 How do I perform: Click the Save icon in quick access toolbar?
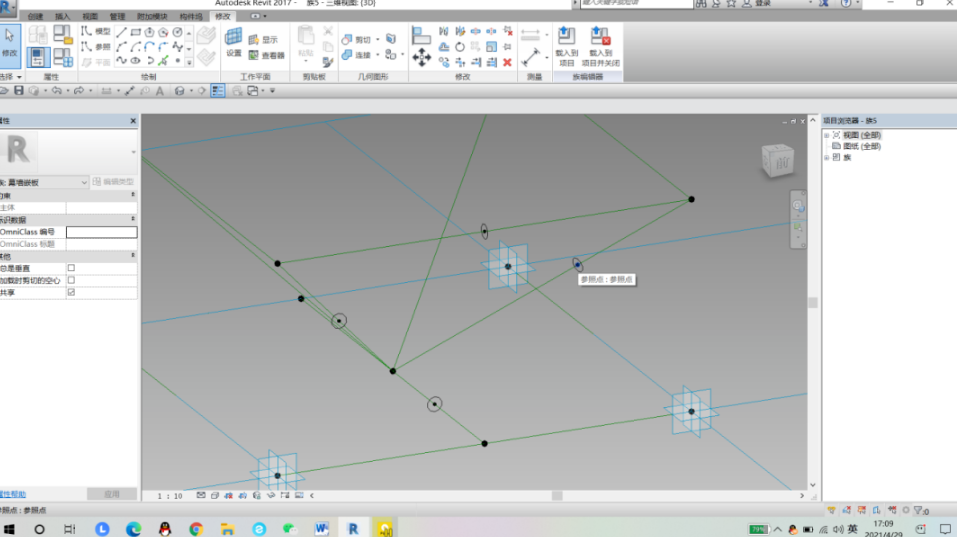pyautogui.click(x=19, y=90)
